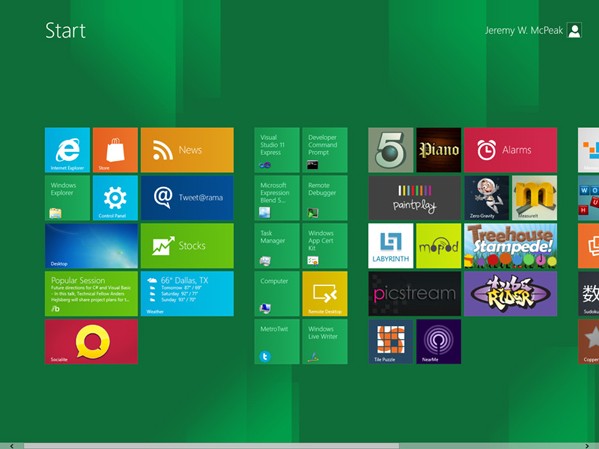This screenshot has width=599, height=449.
Task: Open Windows App Cert Kit tile
Action: click(325, 246)
